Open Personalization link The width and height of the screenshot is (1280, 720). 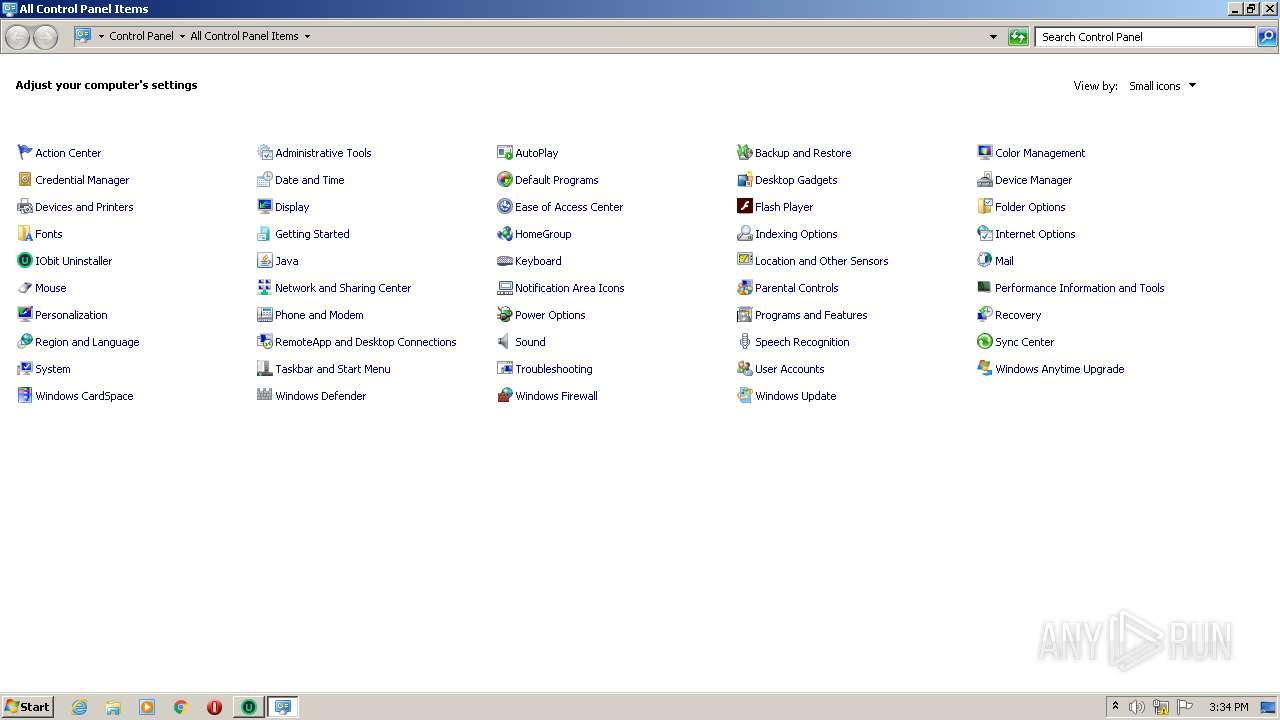coord(71,315)
